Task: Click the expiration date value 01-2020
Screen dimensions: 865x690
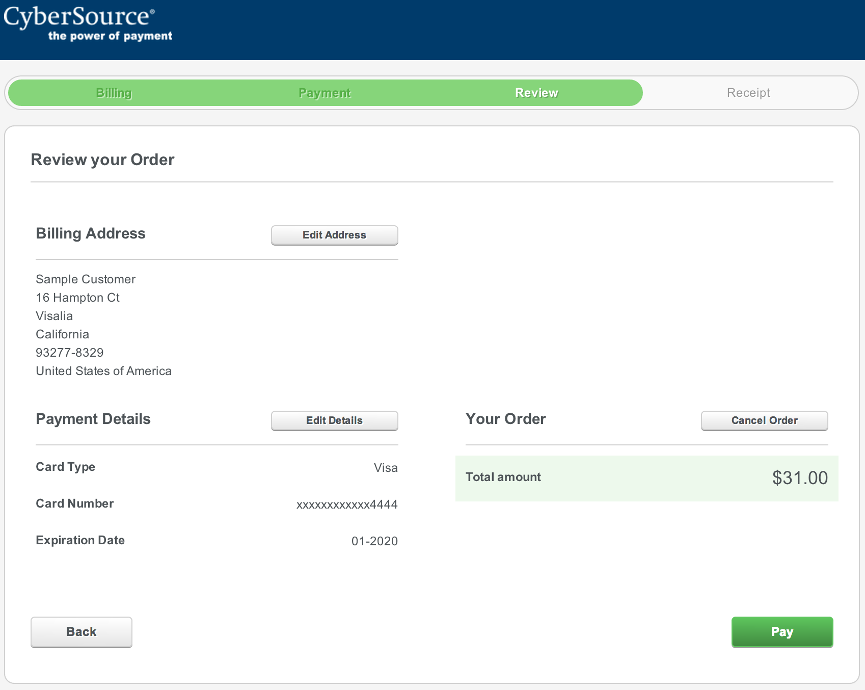Action: (x=374, y=541)
